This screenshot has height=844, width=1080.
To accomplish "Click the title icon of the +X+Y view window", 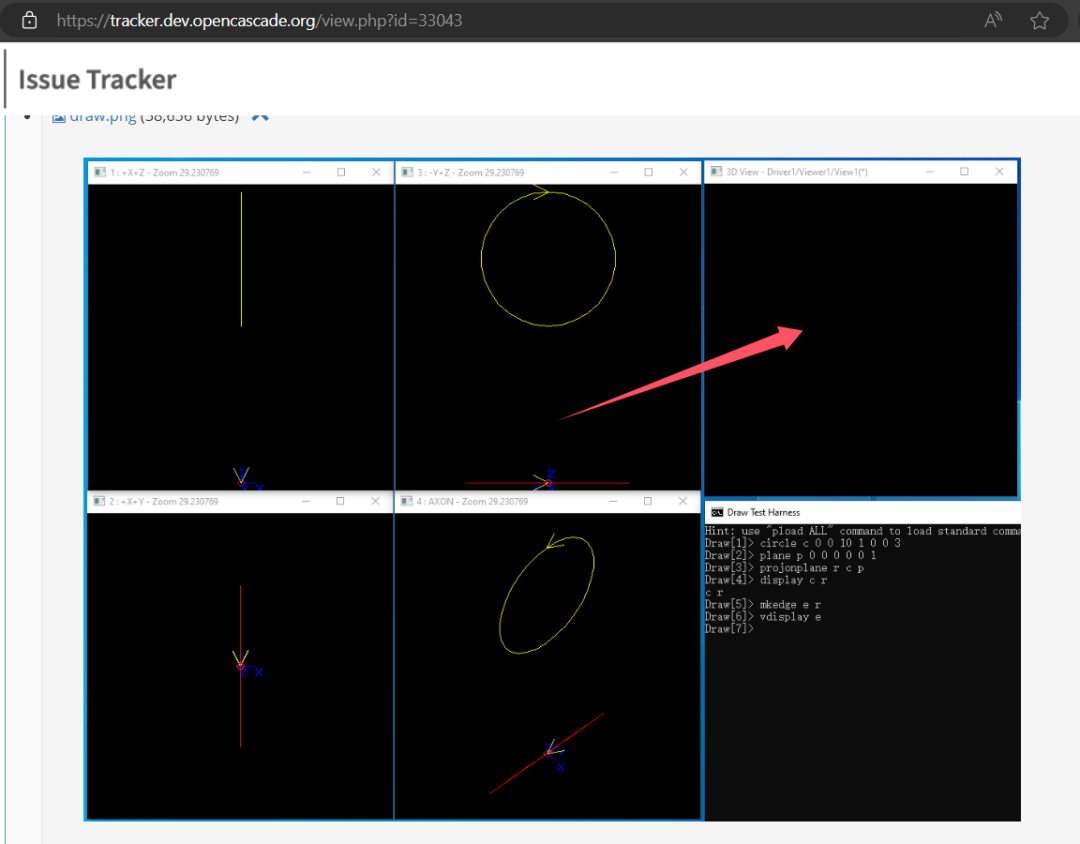I will pyautogui.click(x=99, y=501).
